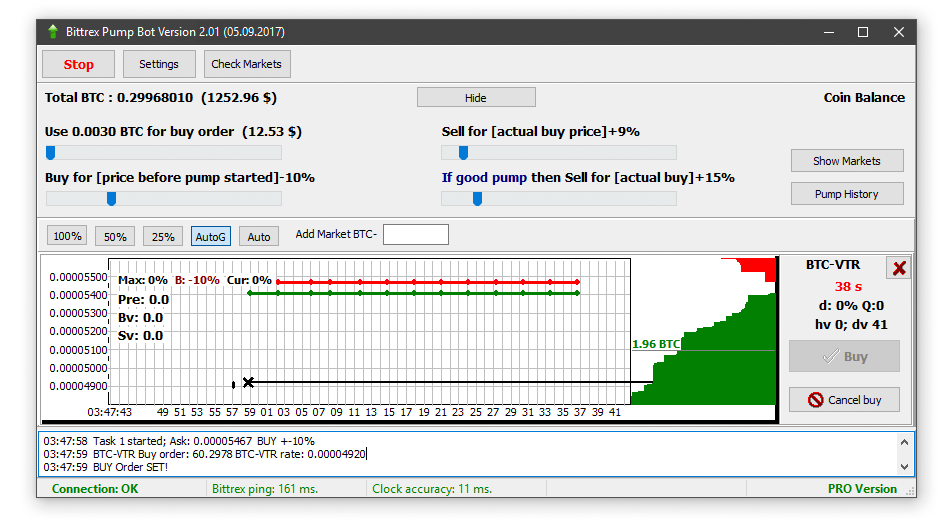The image size is (951, 527).
Task: Click the Coin Balance label
Action: coord(864,98)
